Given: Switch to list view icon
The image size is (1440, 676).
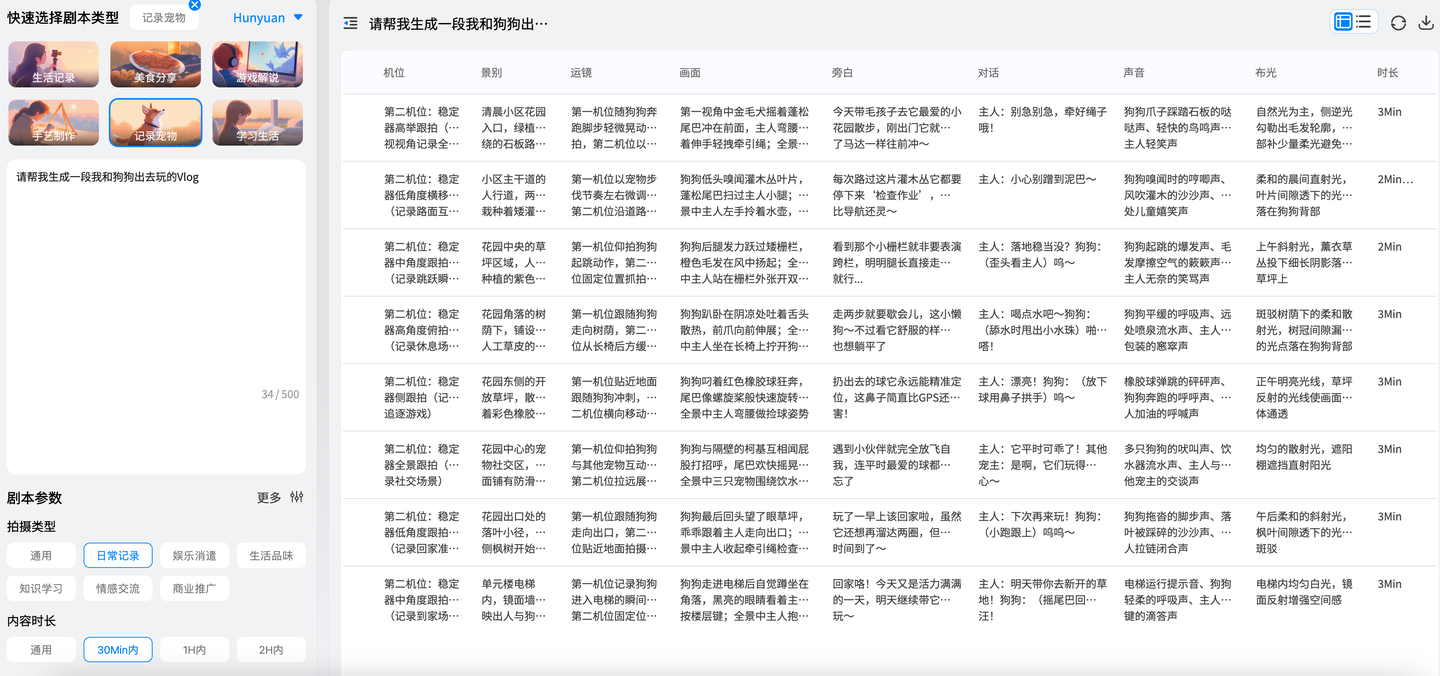Looking at the screenshot, I should pyautogui.click(x=1364, y=22).
